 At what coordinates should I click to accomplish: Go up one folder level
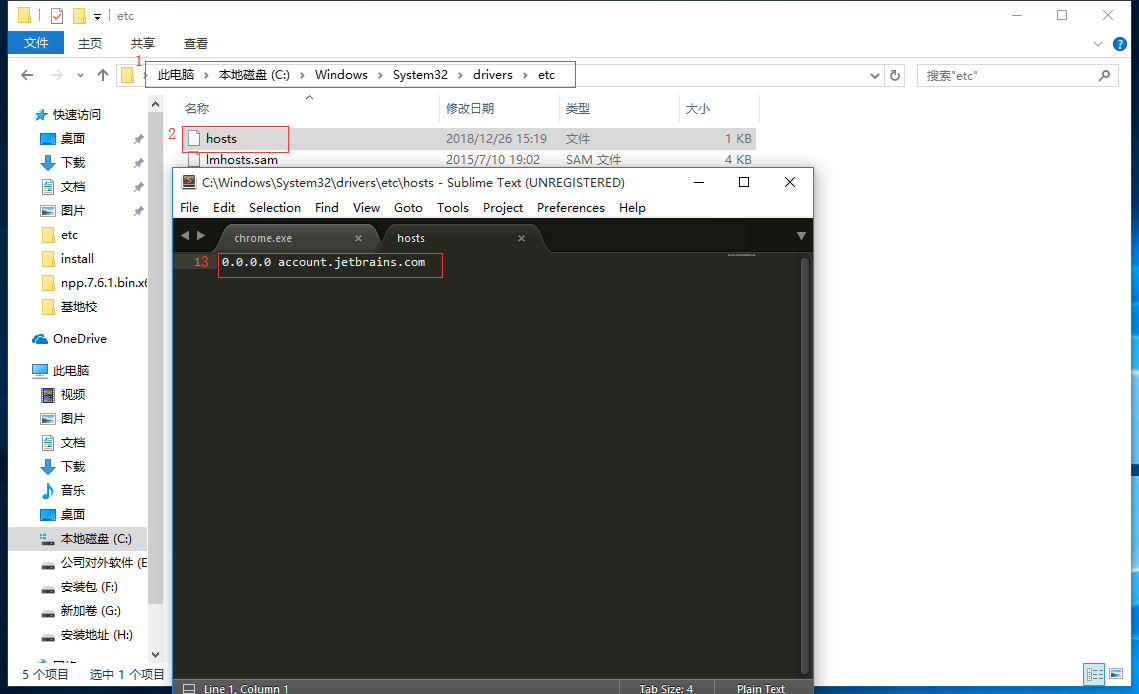click(103, 75)
